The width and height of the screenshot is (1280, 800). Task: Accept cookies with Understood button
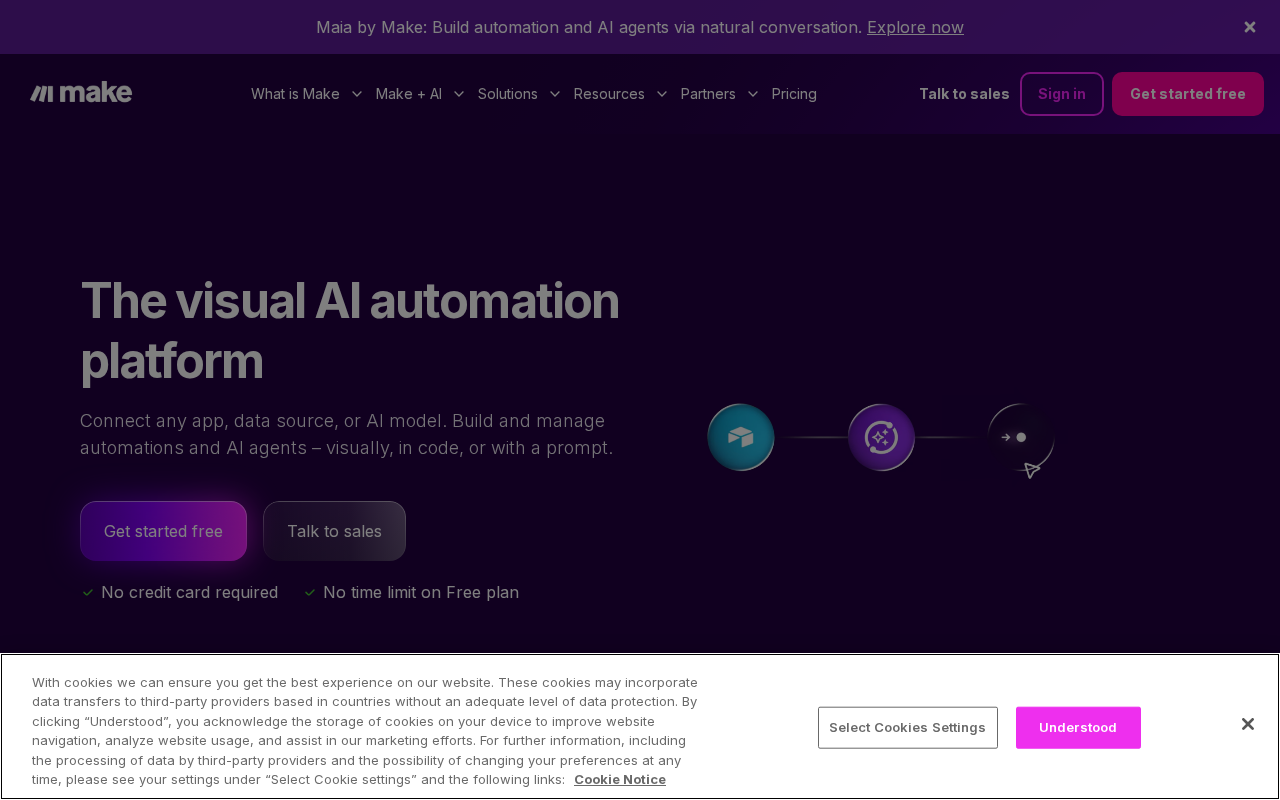coord(1078,728)
